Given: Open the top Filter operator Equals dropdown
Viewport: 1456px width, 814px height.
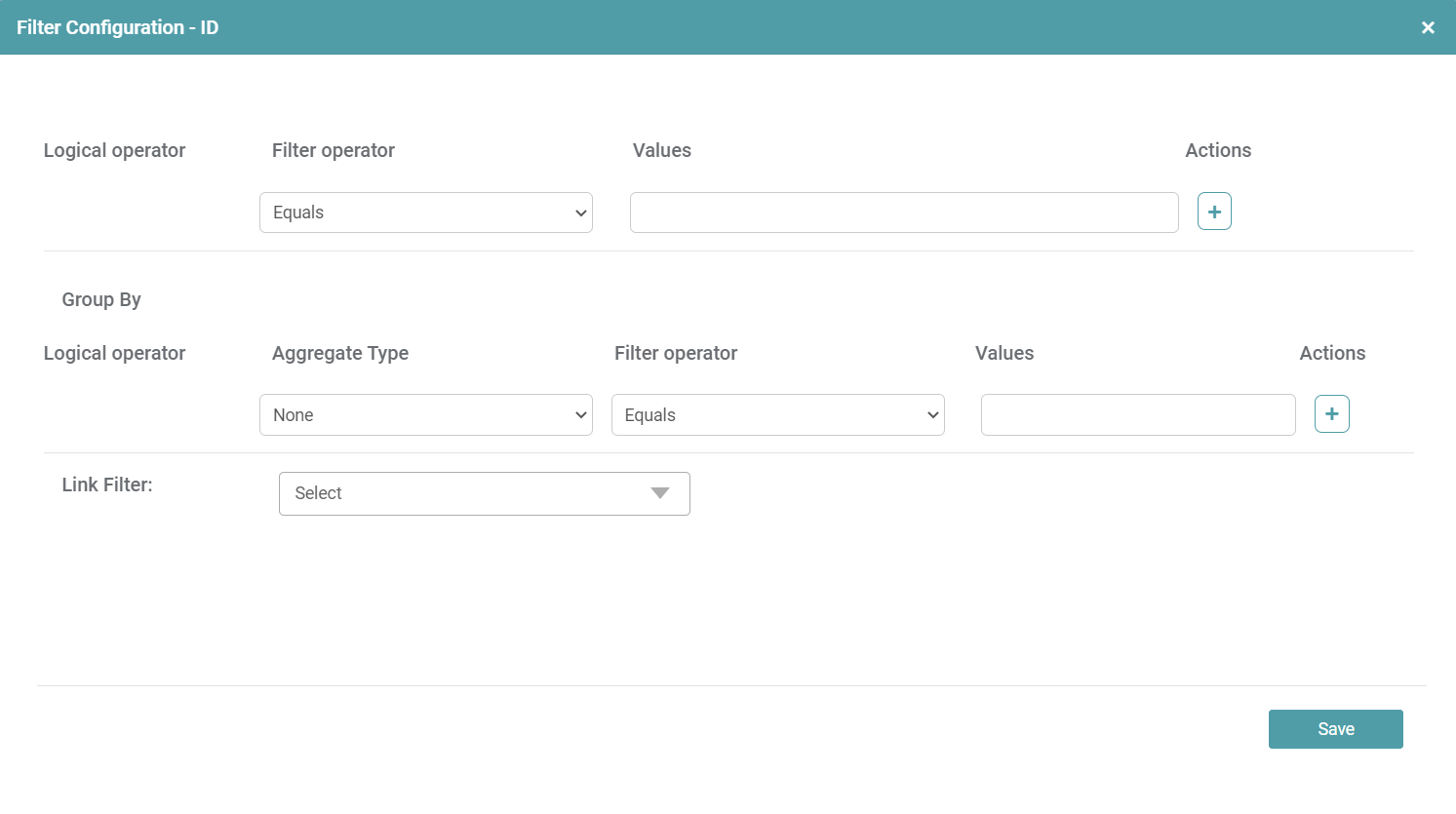Looking at the screenshot, I should click(x=426, y=213).
